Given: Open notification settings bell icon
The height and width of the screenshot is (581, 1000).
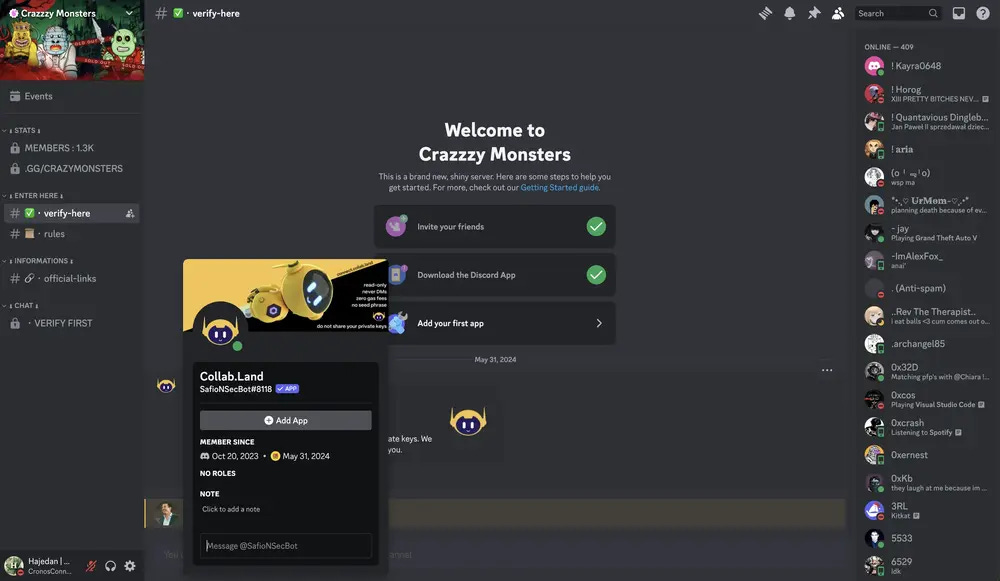Looking at the screenshot, I should tap(790, 13).
